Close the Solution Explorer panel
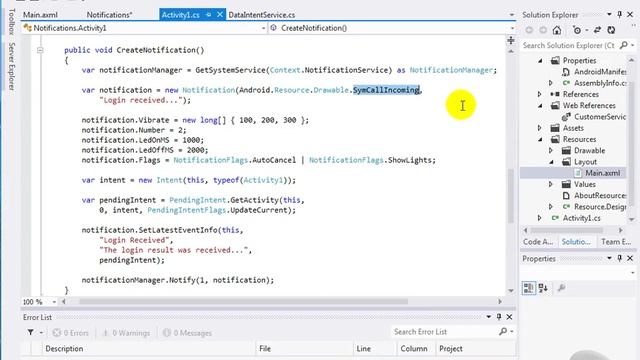 tap(630, 15)
